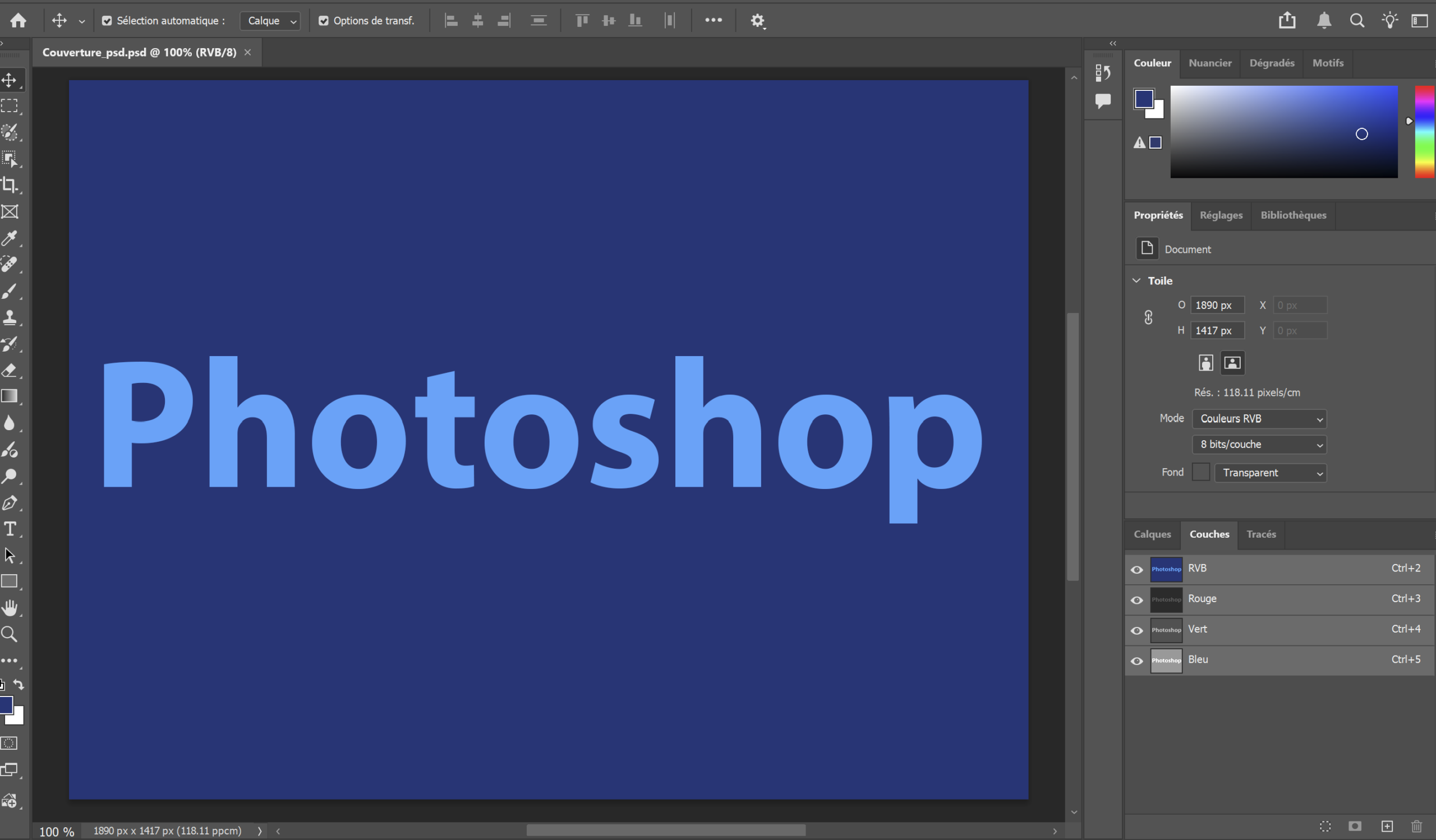Select the Crop tool
Viewport: 1436px width, 840px height.
point(10,184)
